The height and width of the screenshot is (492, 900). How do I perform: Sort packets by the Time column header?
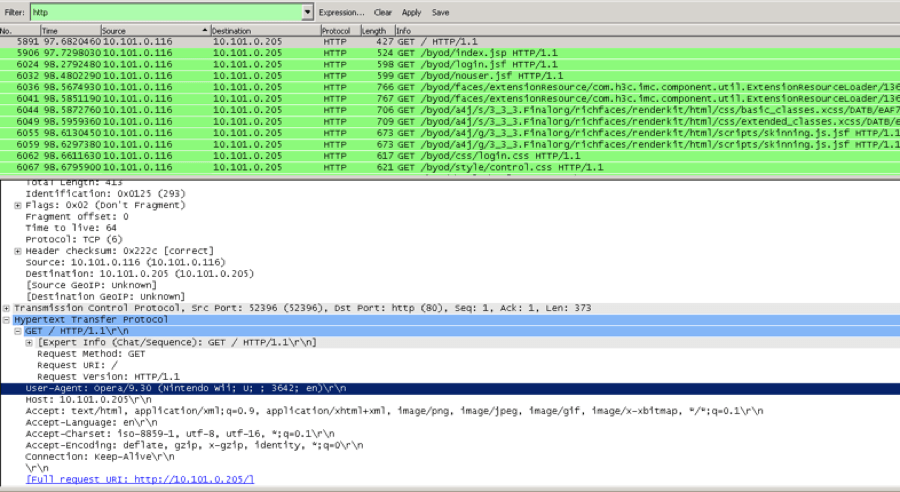pos(68,31)
